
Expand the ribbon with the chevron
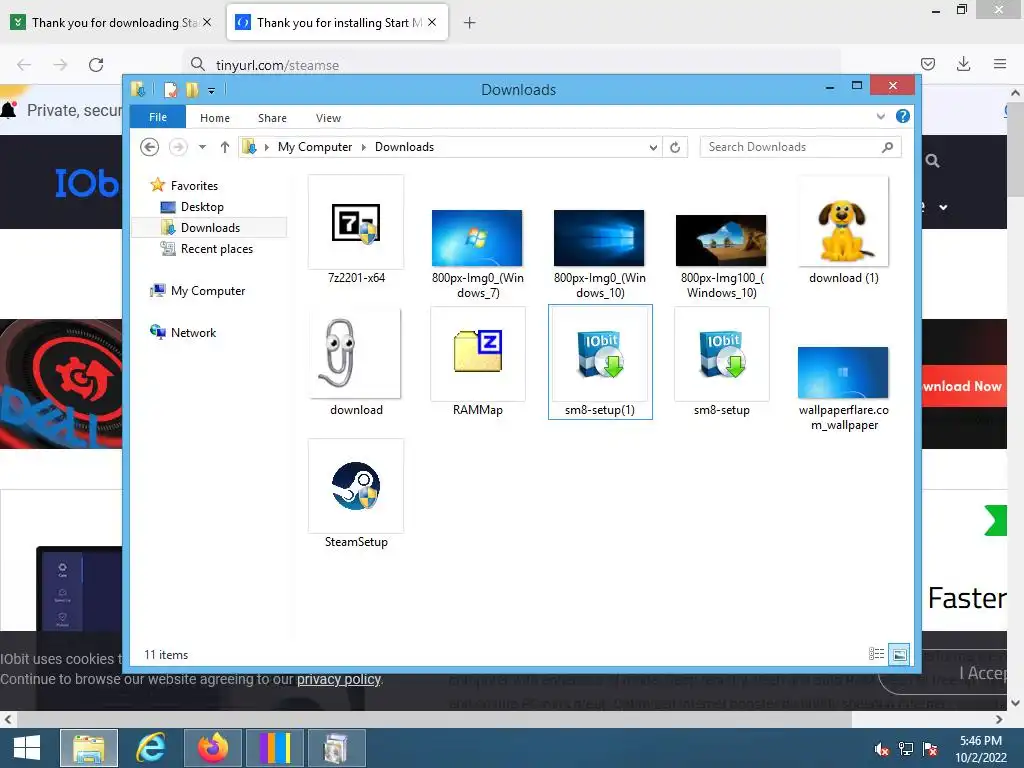(x=880, y=116)
